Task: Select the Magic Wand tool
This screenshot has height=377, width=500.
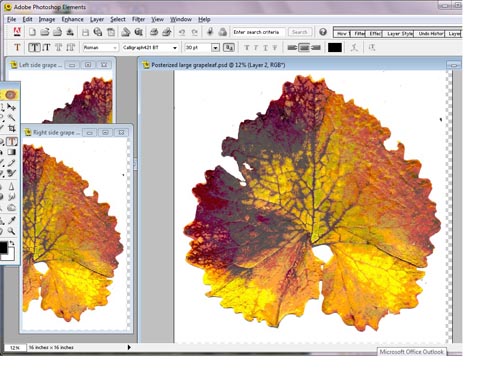Action: pos(12,117)
